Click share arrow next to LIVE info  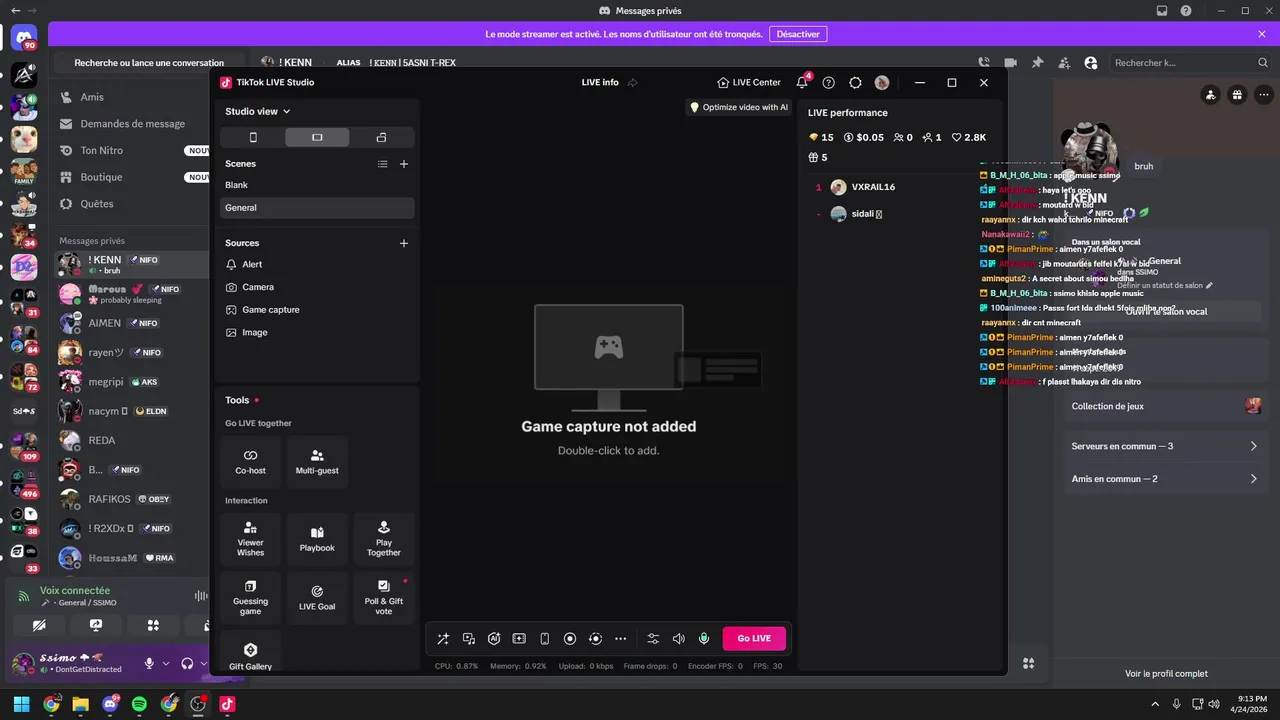pos(632,82)
